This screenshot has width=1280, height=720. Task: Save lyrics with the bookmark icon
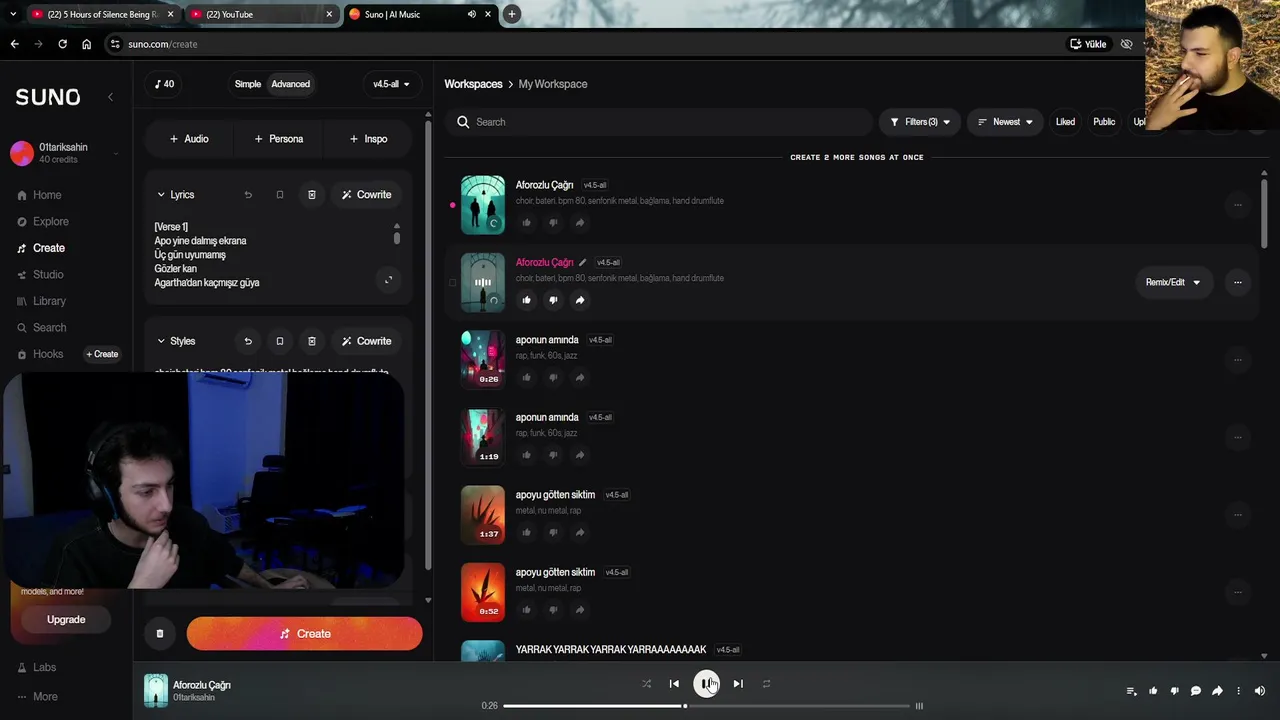coord(280,195)
